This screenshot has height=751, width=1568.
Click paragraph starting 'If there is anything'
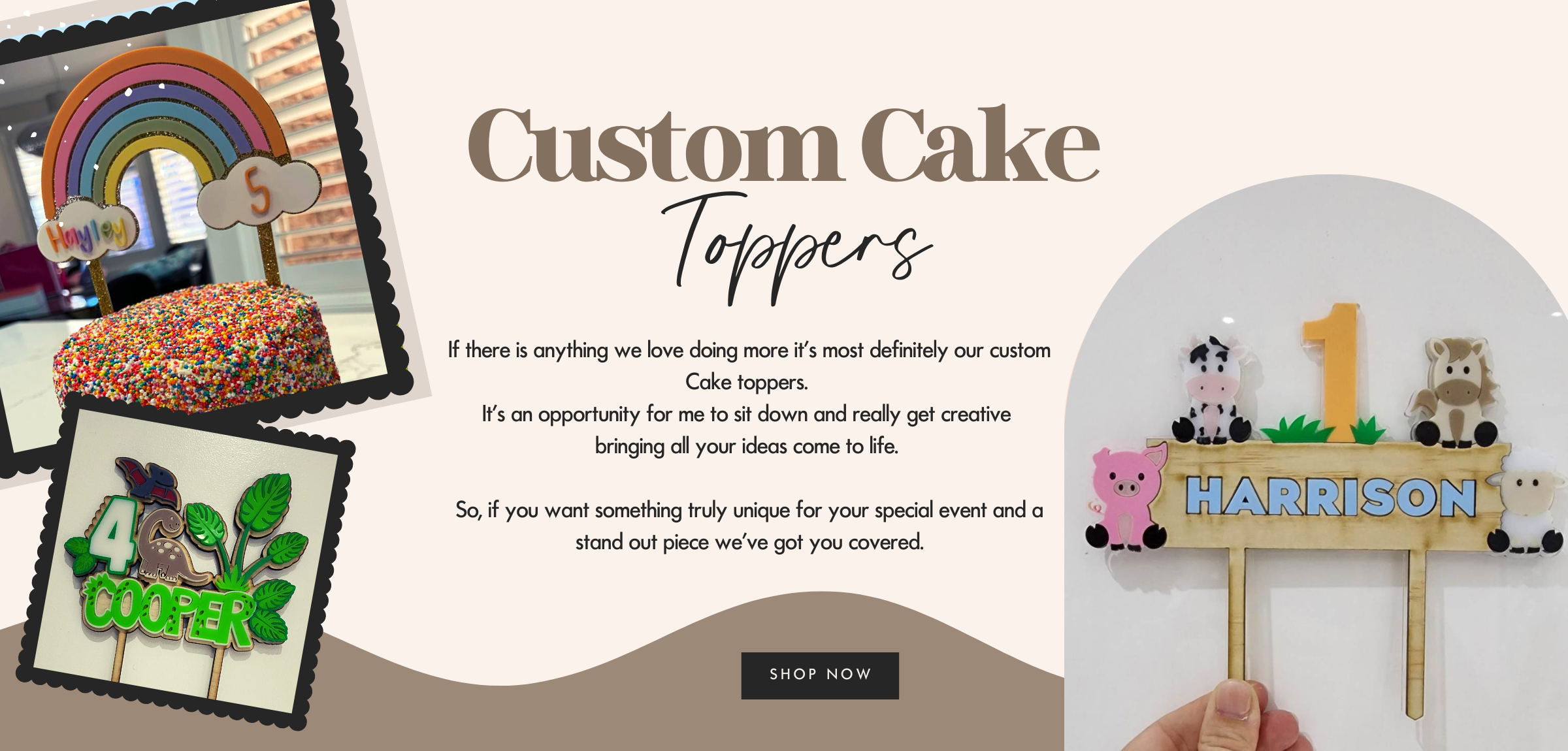749,398
